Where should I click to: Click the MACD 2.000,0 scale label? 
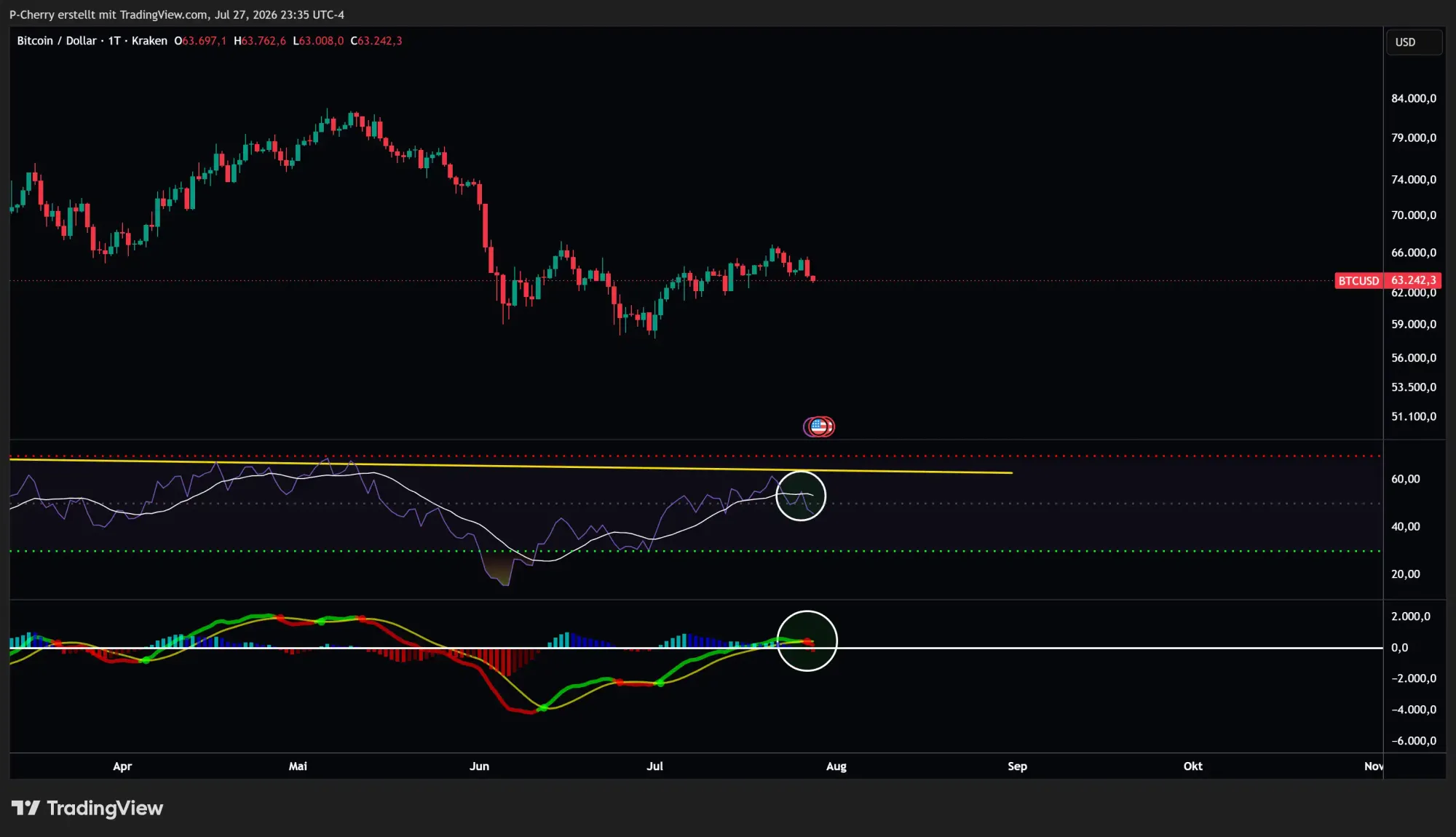point(1411,616)
